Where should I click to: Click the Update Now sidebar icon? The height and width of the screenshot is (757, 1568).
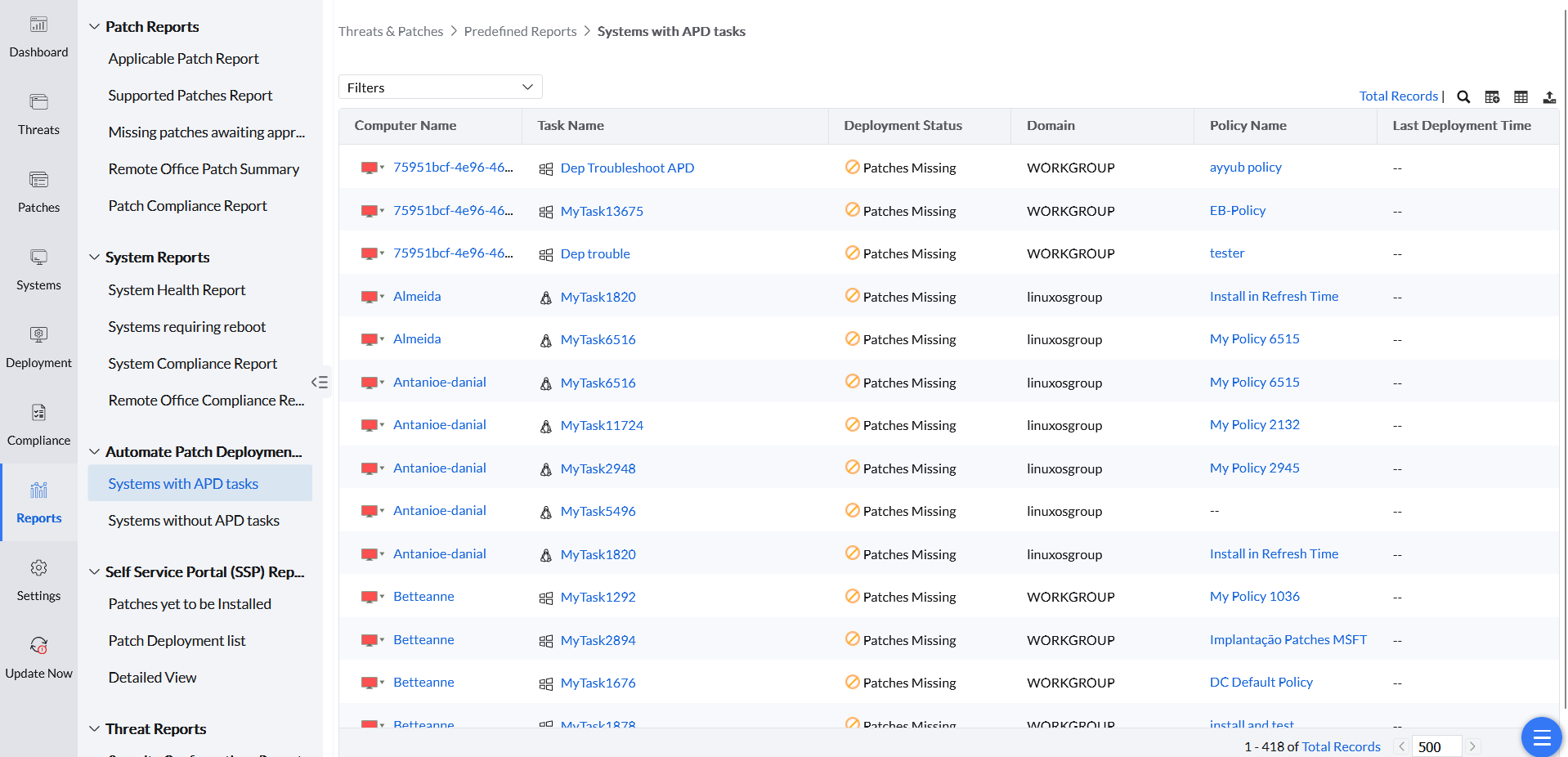coord(38,658)
